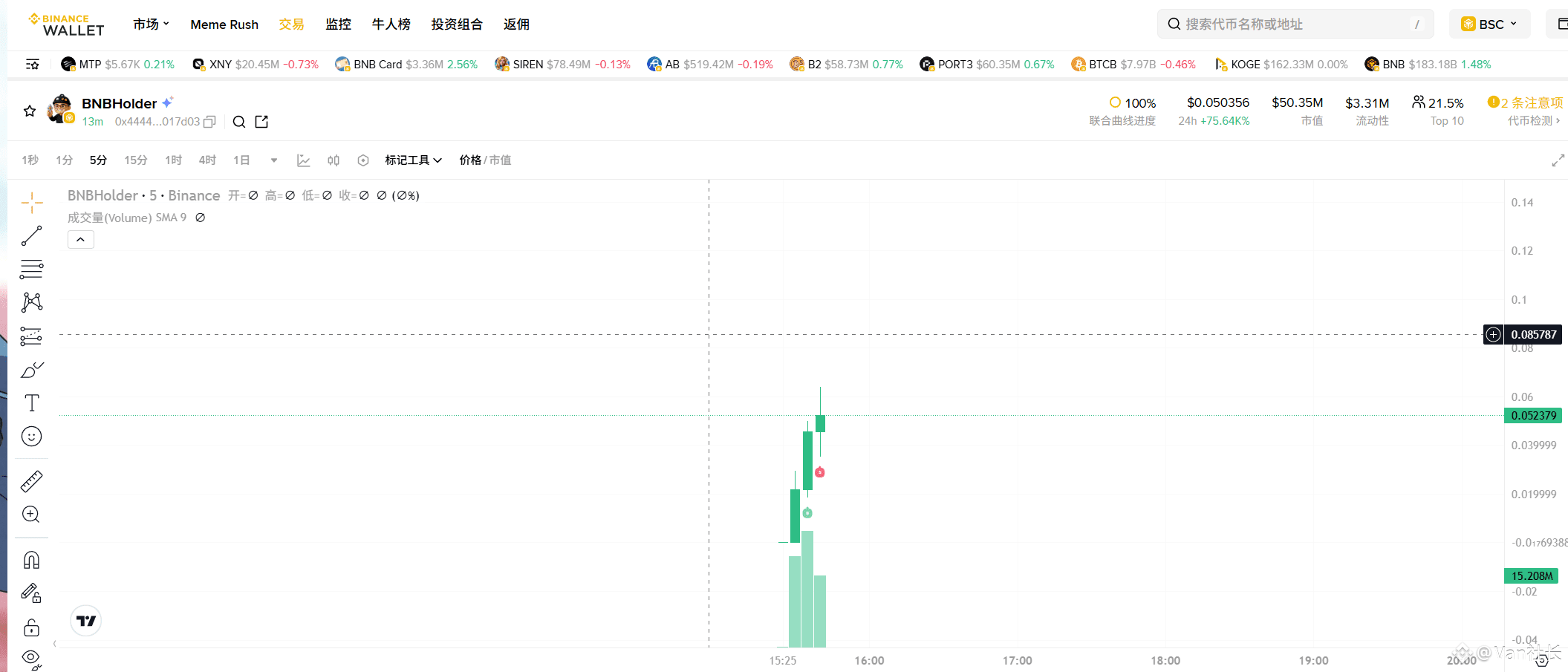
Task: Open the Meme Rush menu item
Action: [x=224, y=25]
